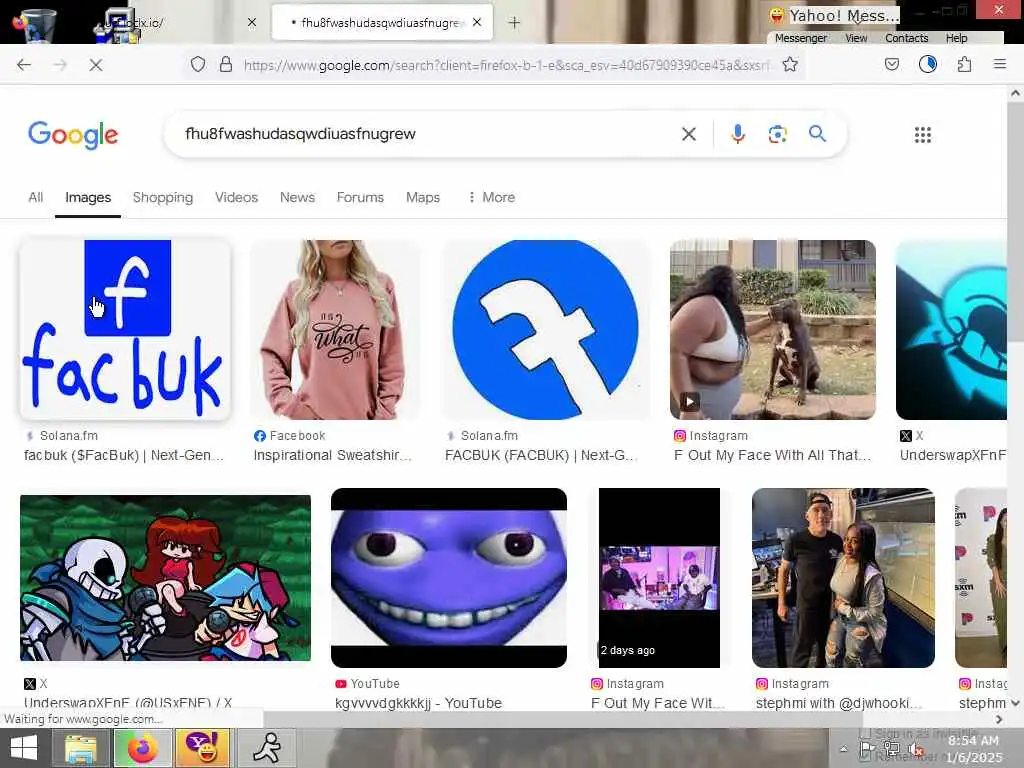Viewport: 1024px width, 768px height.
Task: Expand the More search filters
Action: 492,197
